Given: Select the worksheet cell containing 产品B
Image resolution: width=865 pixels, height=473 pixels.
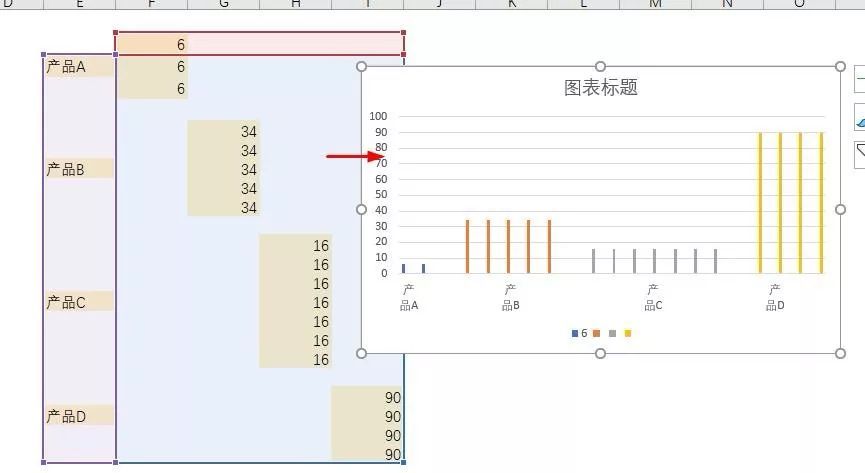Looking at the screenshot, I should point(79,168).
